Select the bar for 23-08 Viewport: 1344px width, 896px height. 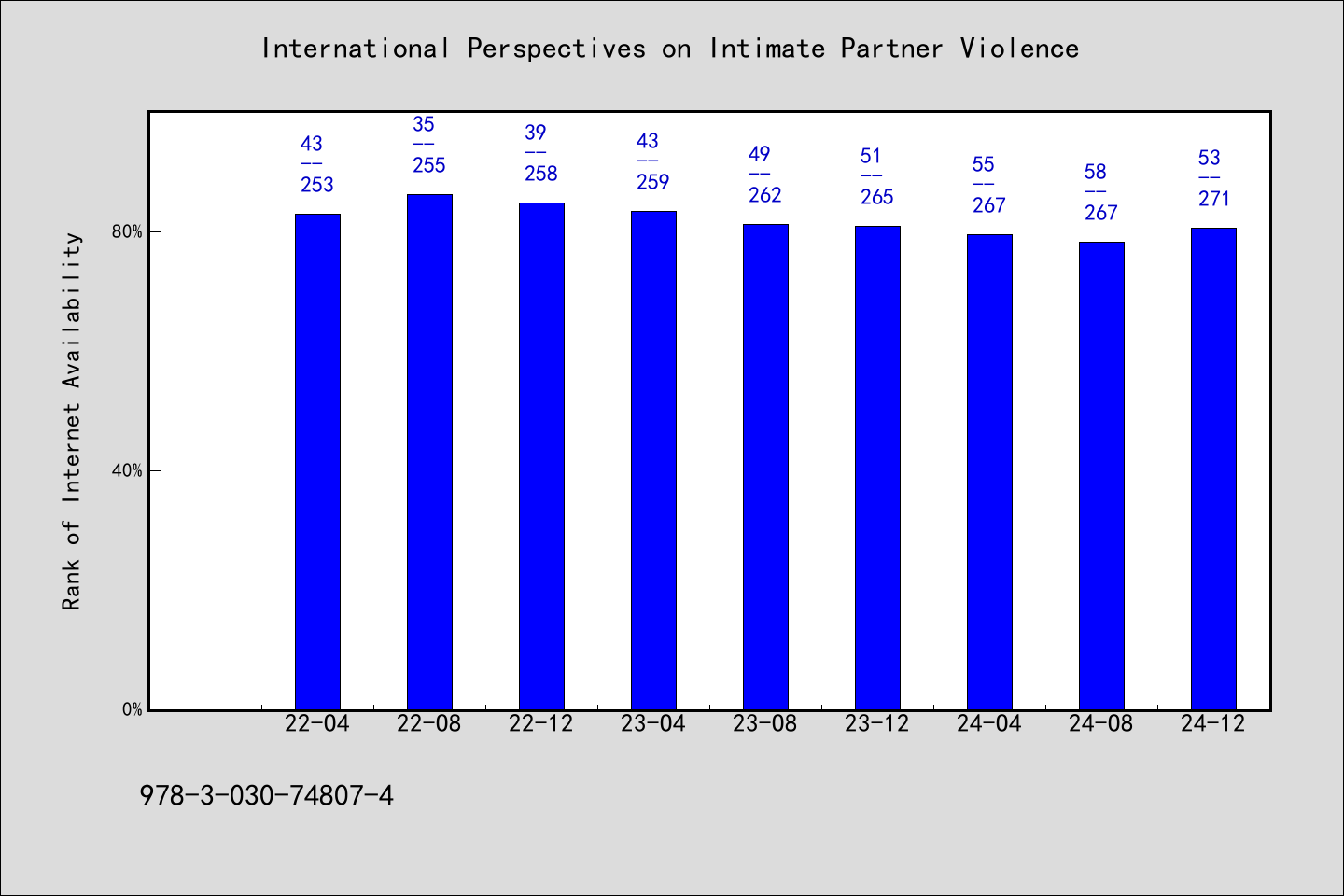coord(765,467)
